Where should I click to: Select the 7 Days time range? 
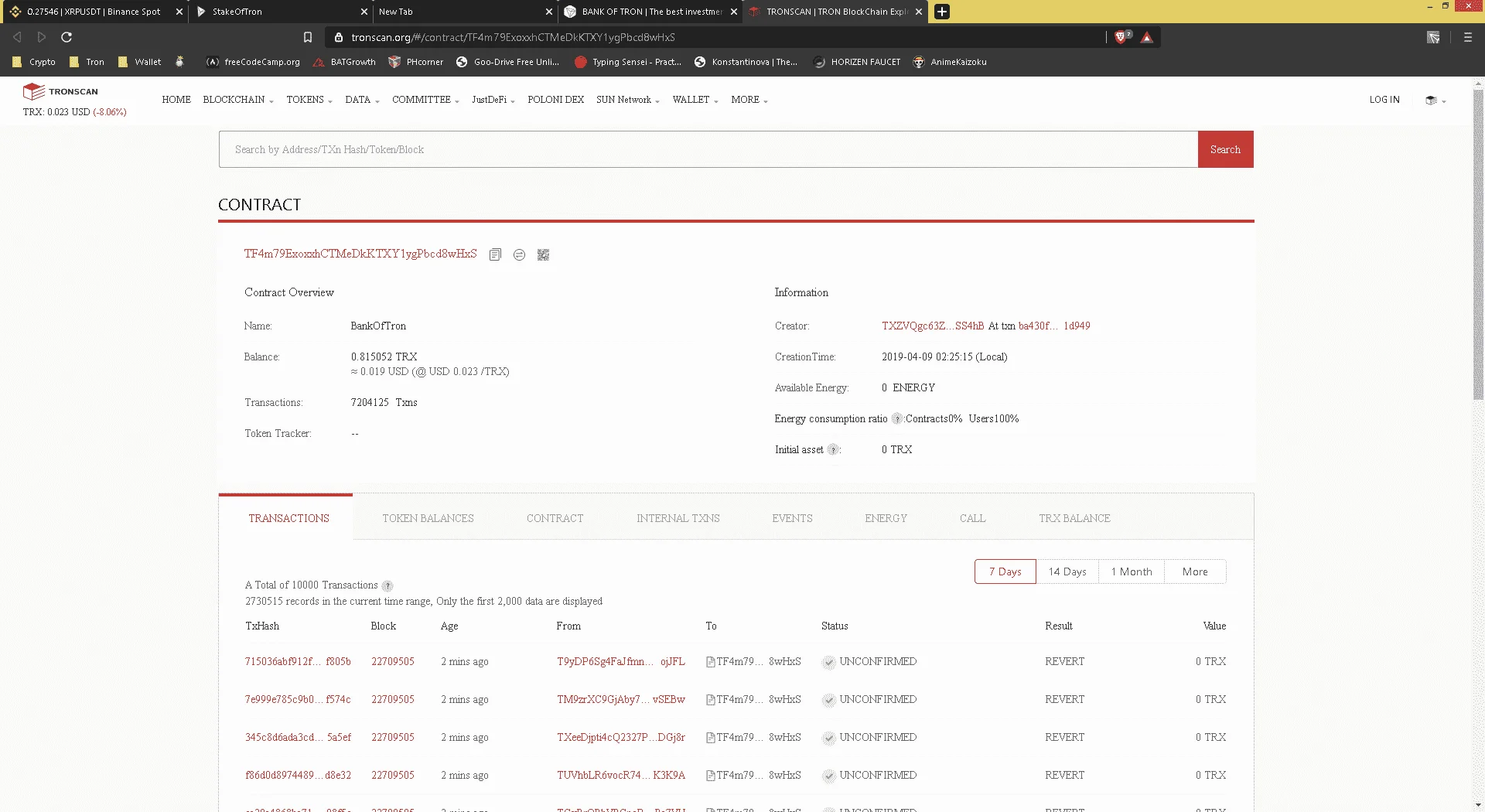tap(1005, 571)
